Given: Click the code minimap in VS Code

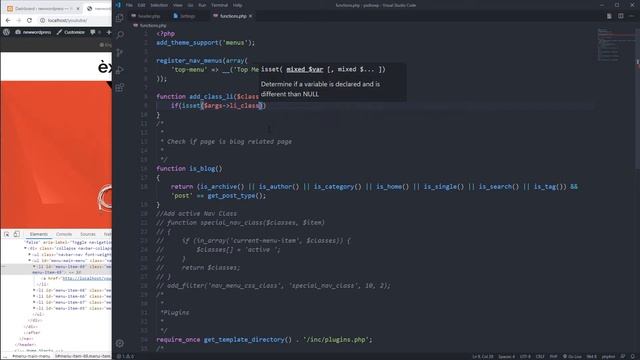Looking at the screenshot, I should tap(615, 45).
